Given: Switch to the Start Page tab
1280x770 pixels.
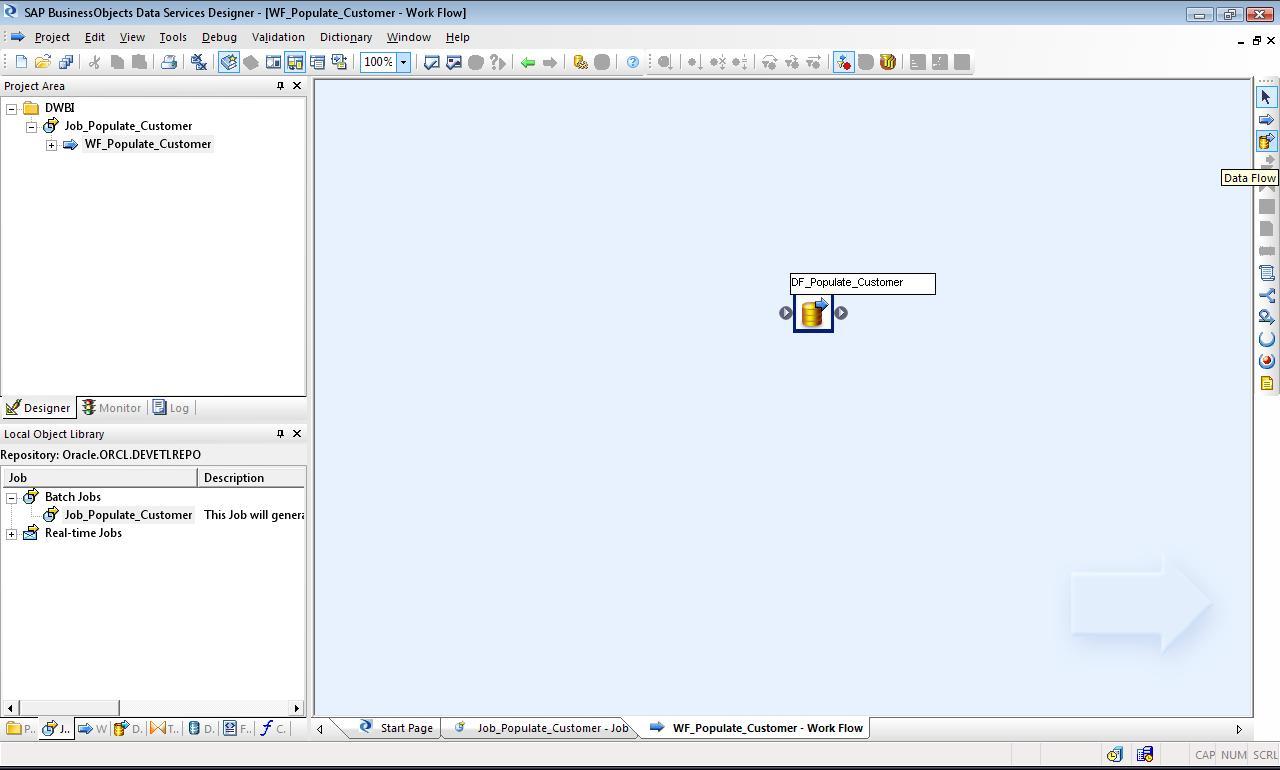Looking at the screenshot, I should [x=396, y=728].
